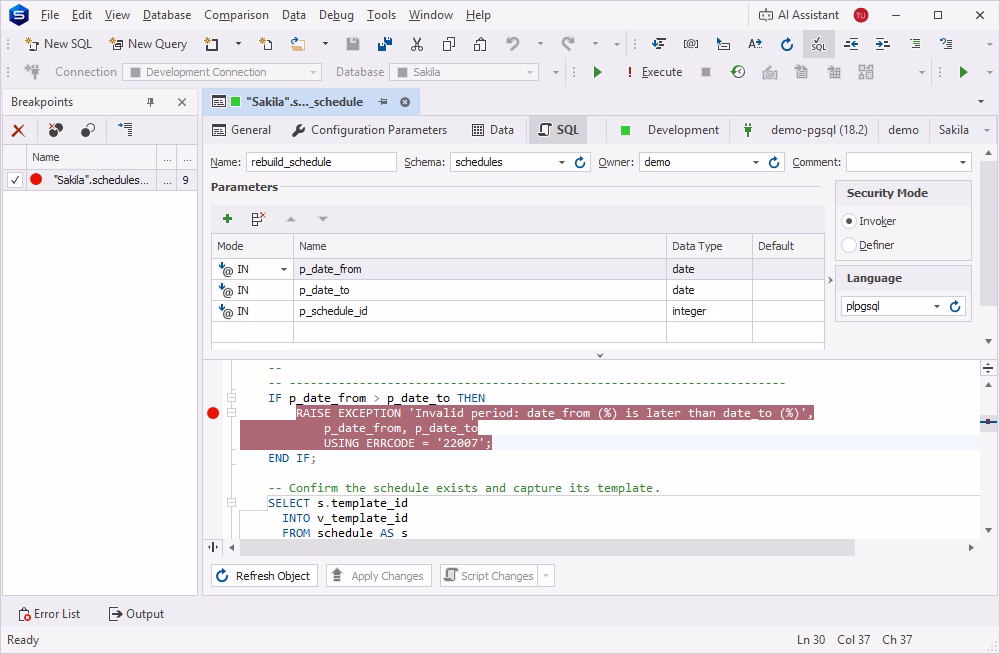Image resolution: width=1000 pixels, height=654 pixels.
Task: Open the Error List panel
Action: point(49,614)
